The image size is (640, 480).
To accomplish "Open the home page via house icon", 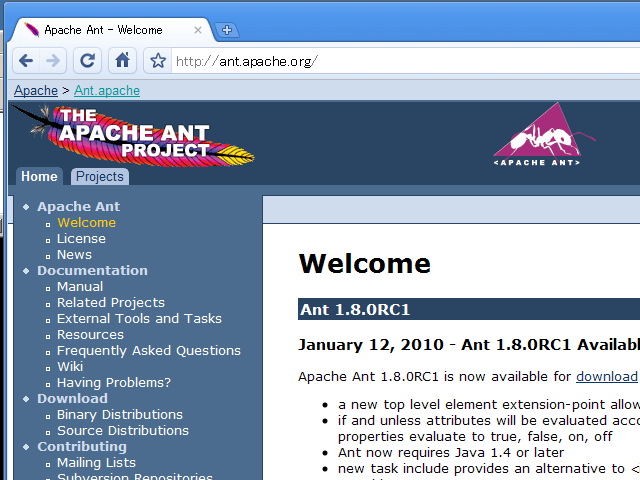I will [122, 61].
